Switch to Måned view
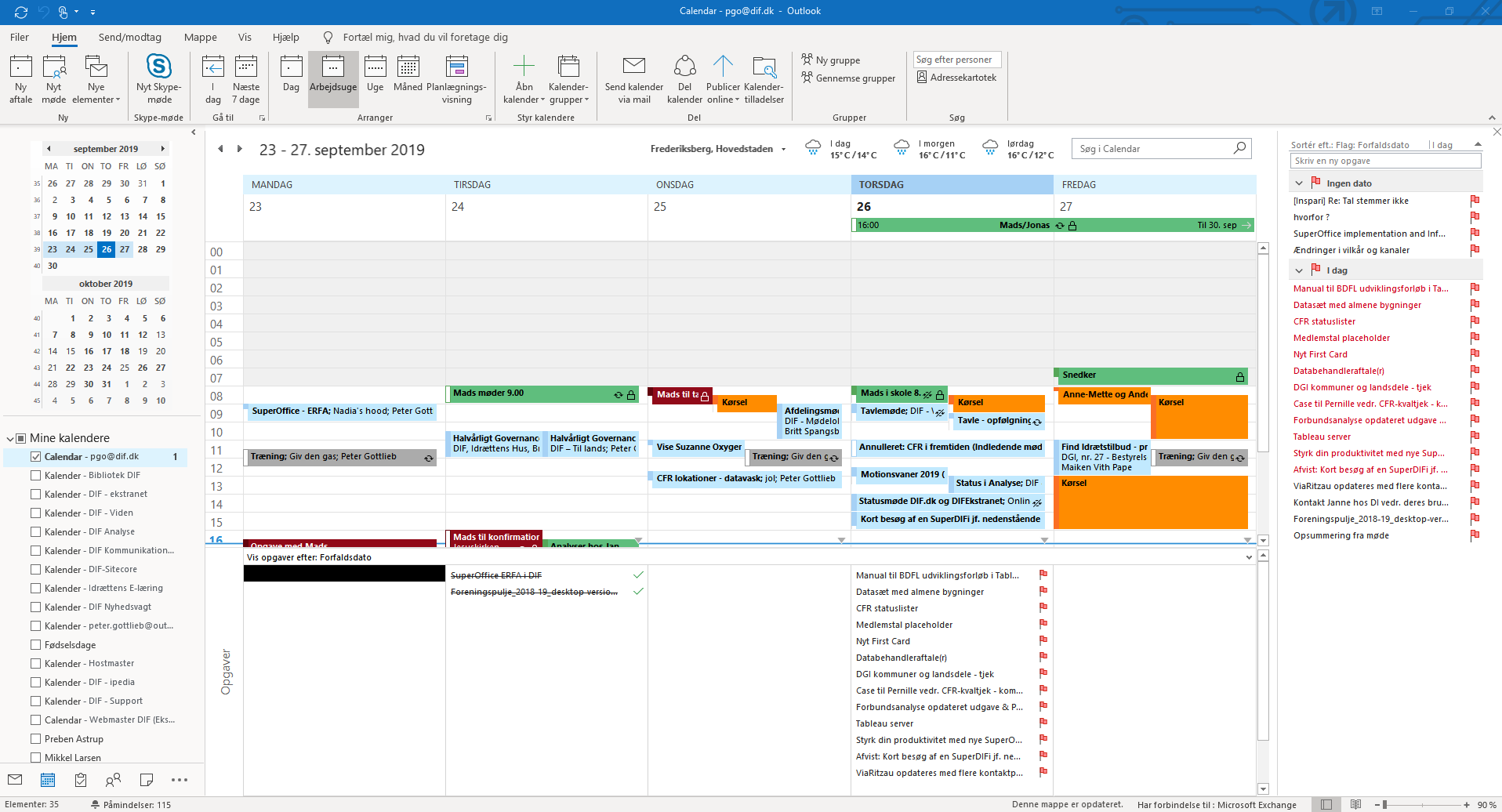 [408, 79]
